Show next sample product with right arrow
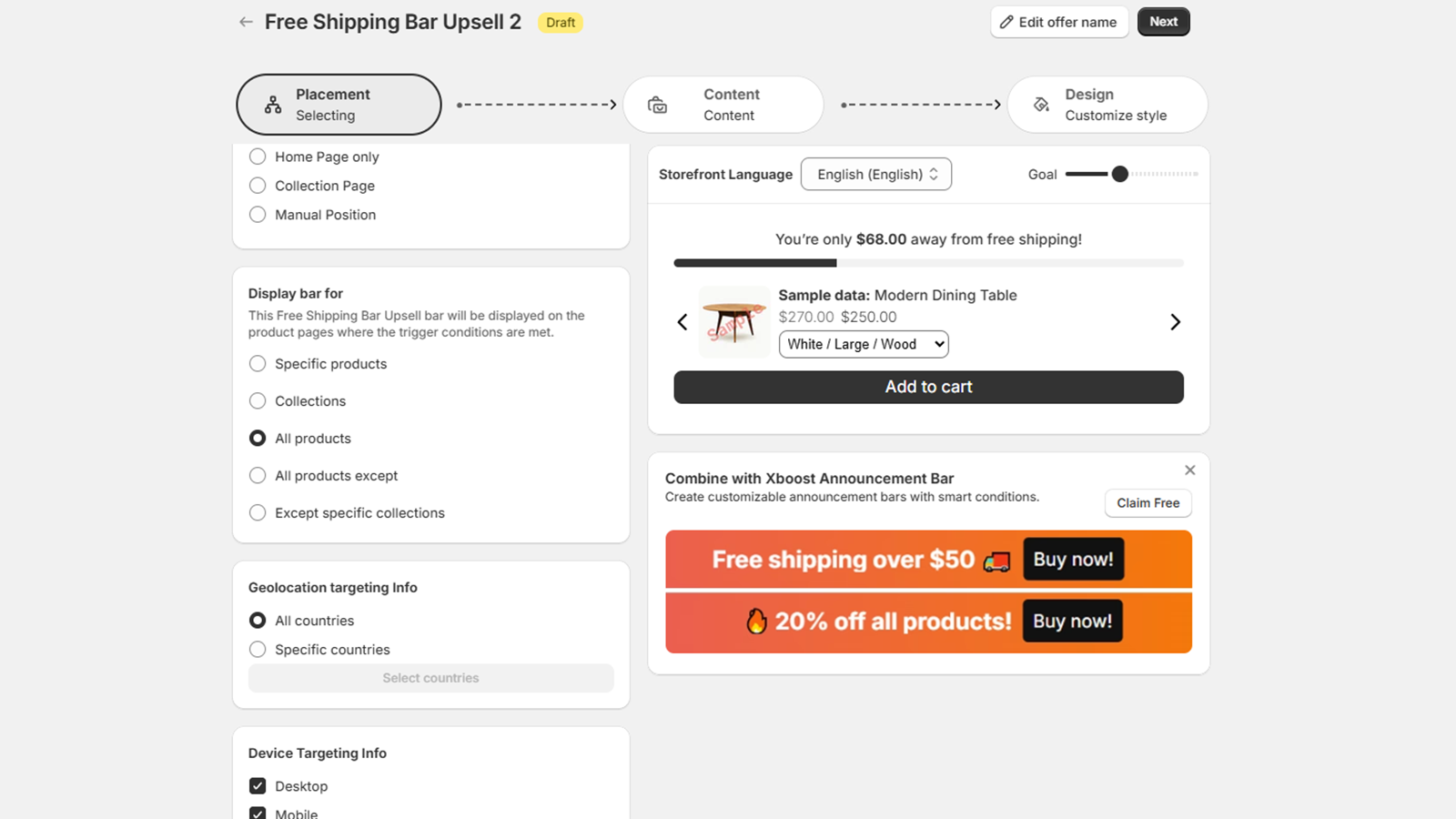This screenshot has width=1456, height=819. pyautogui.click(x=1175, y=322)
